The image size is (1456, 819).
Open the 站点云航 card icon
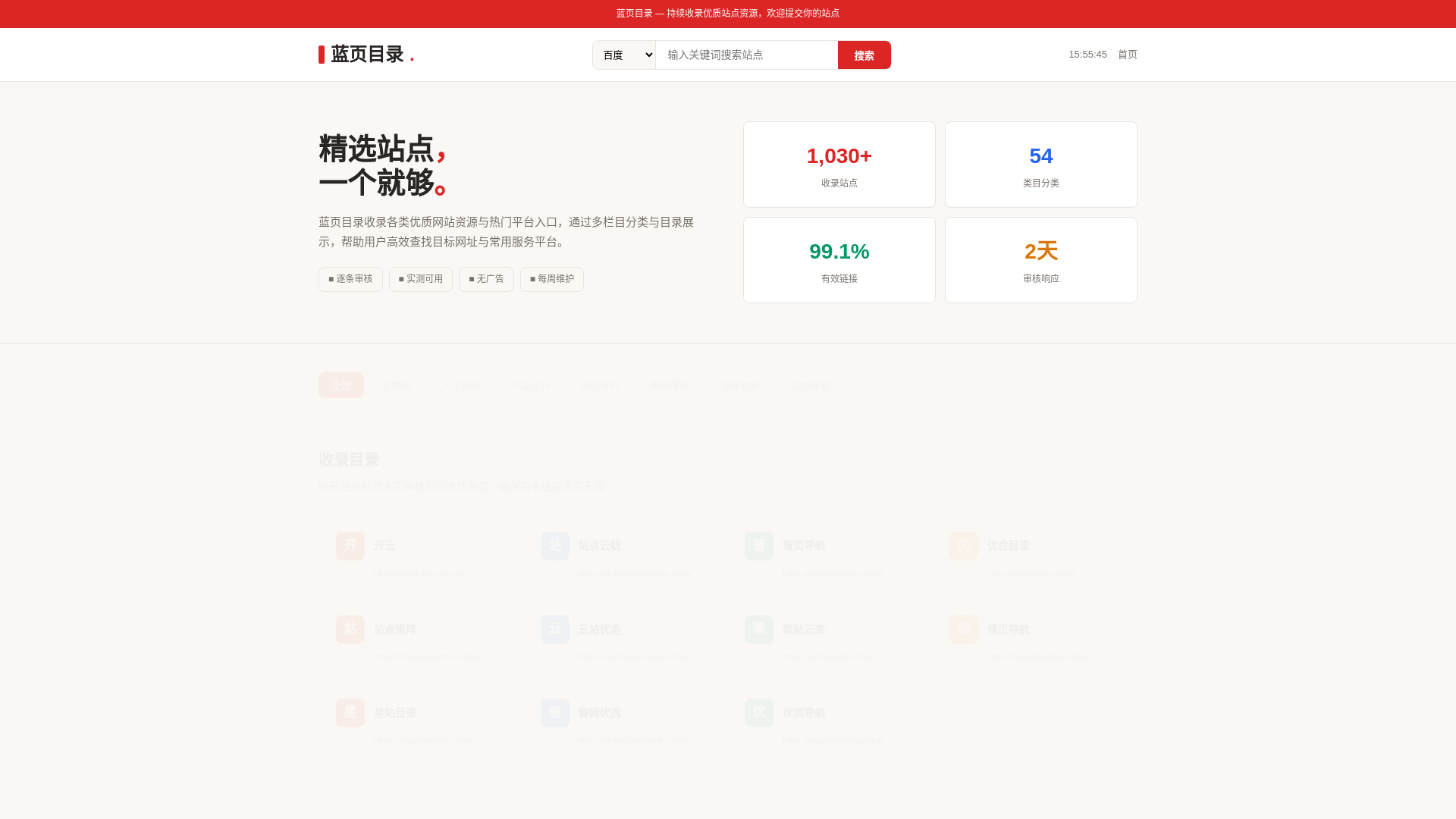pos(555,546)
